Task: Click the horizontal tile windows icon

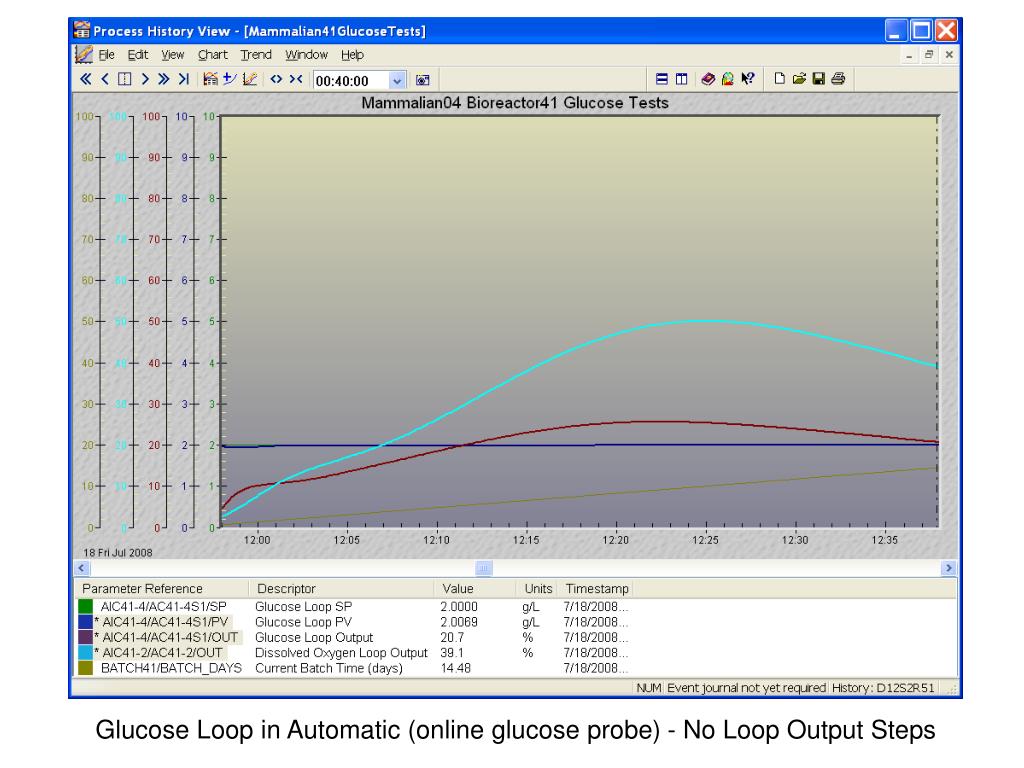Action: (x=662, y=79)
